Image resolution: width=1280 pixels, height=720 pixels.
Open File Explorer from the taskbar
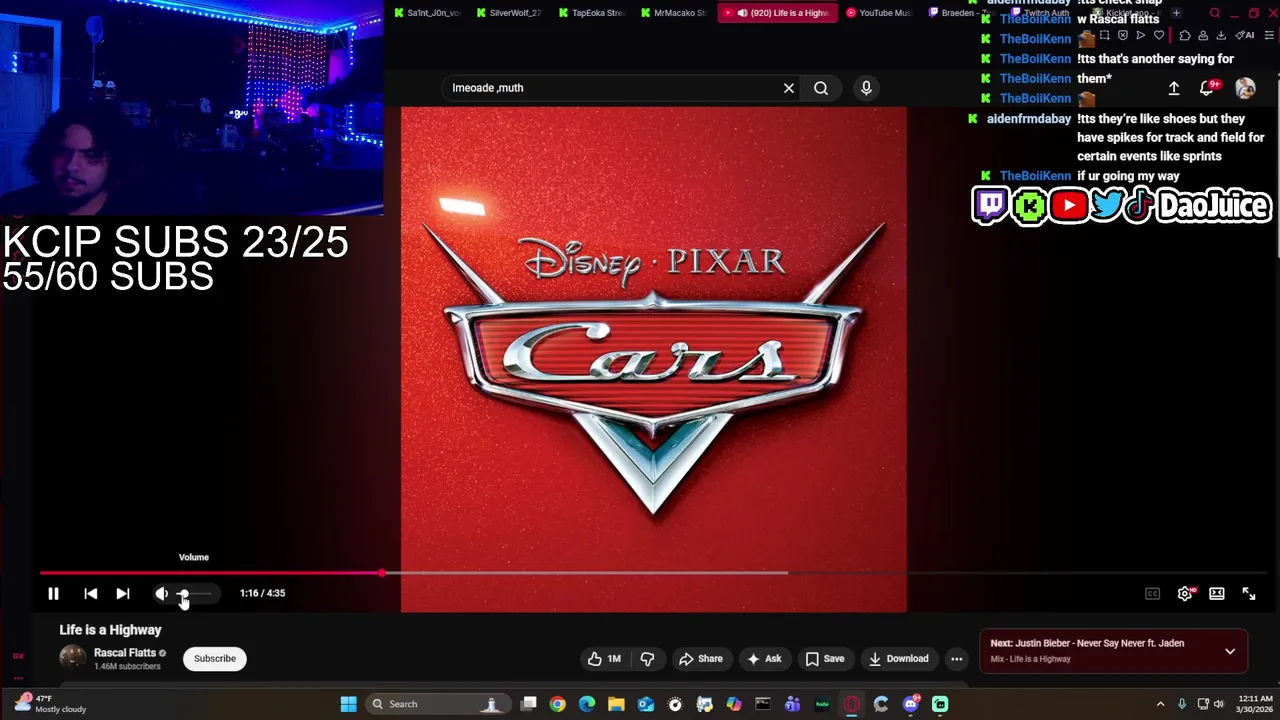616,704
